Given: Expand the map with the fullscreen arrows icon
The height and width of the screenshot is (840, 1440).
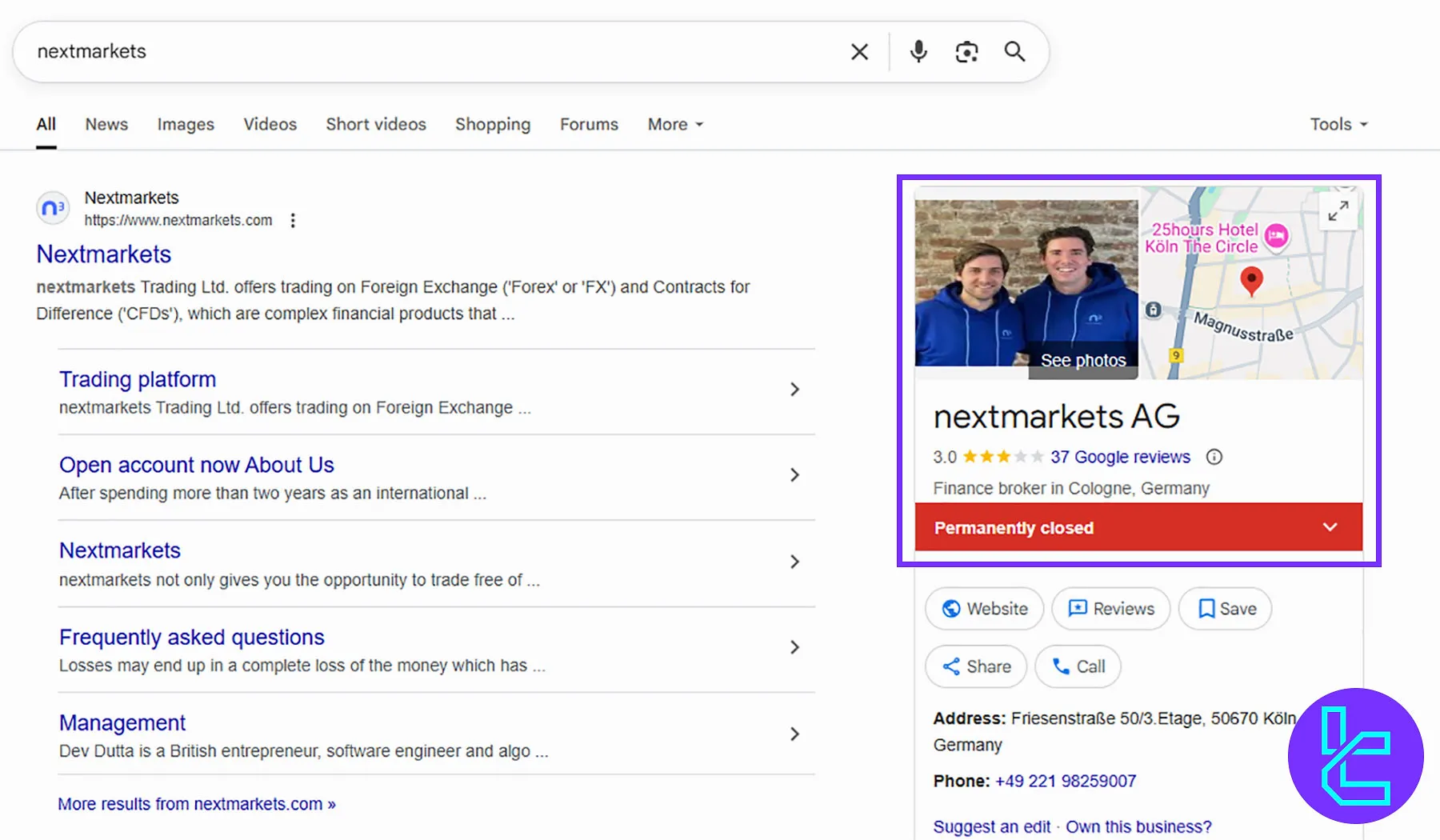Looking at the screenshot, I should pyautogui.click(x=1338, y=211).
